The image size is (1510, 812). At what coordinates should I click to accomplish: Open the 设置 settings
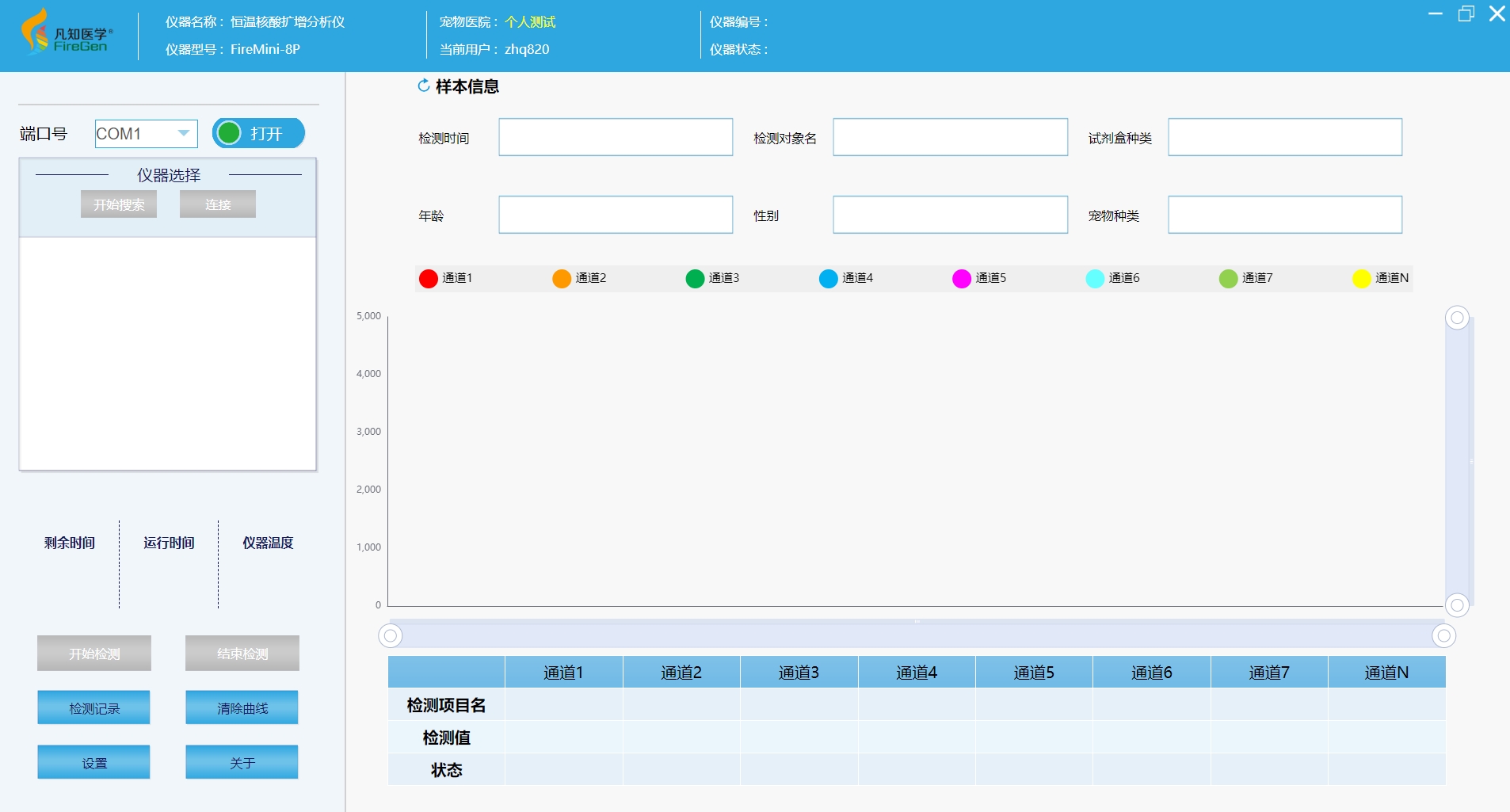93,762
